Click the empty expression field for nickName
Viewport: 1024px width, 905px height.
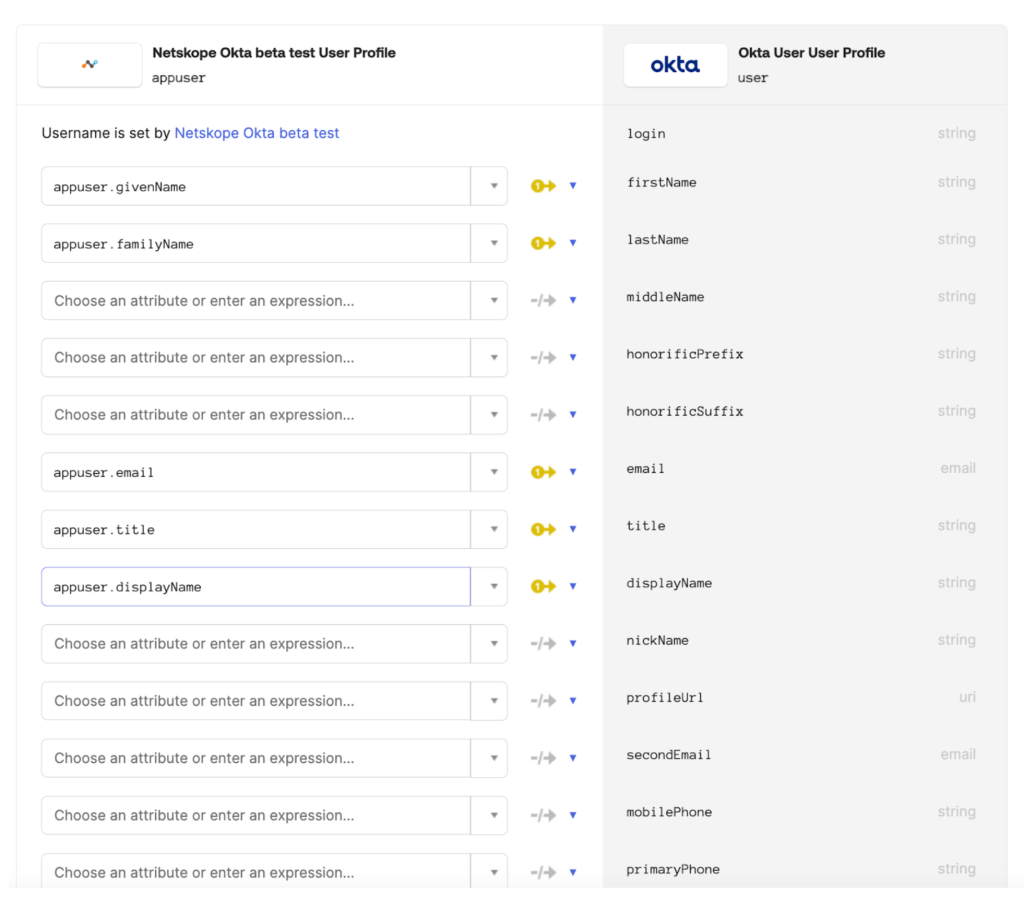click(x=256, y=644)
